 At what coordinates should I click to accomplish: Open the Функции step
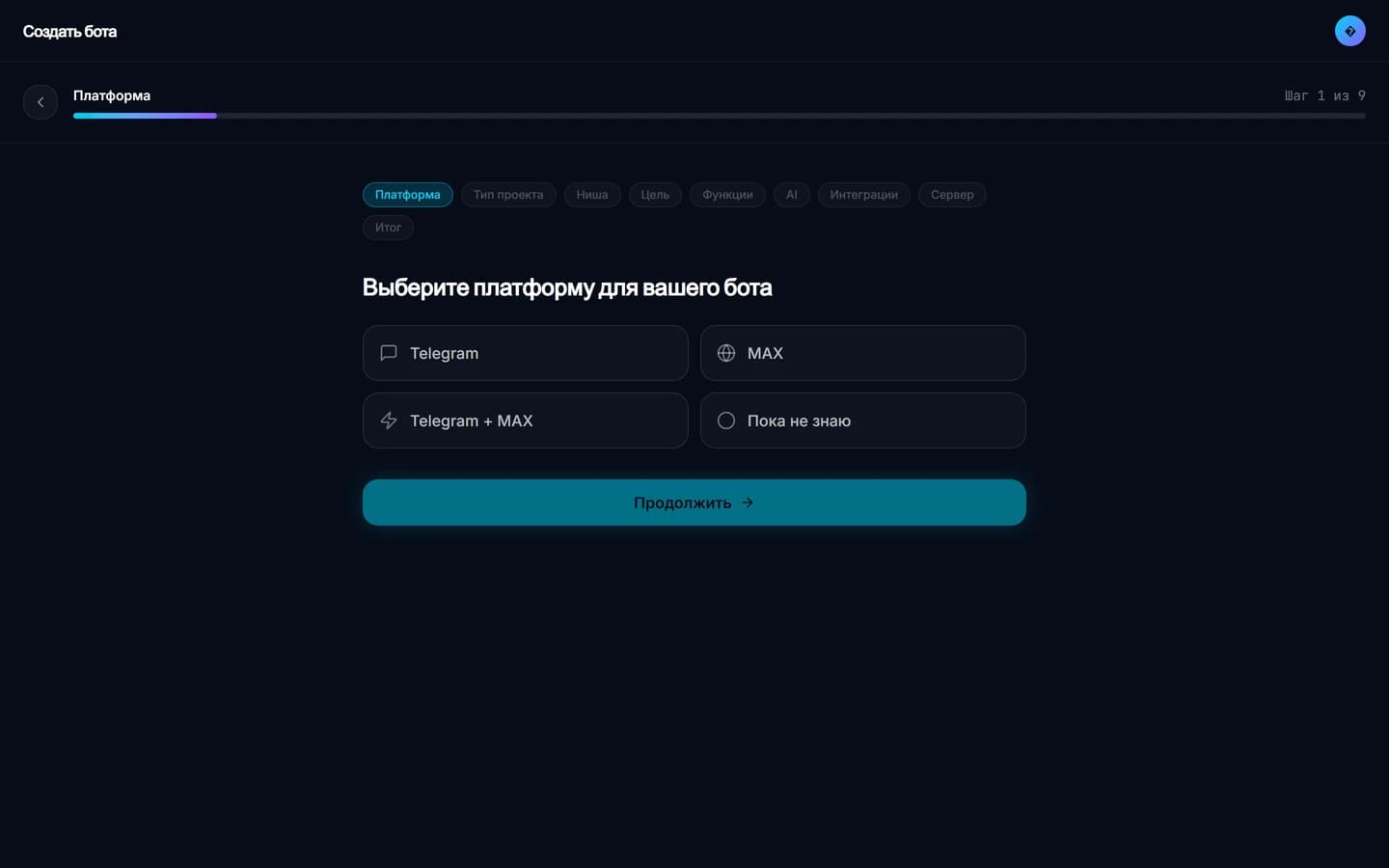click(727, 195)
